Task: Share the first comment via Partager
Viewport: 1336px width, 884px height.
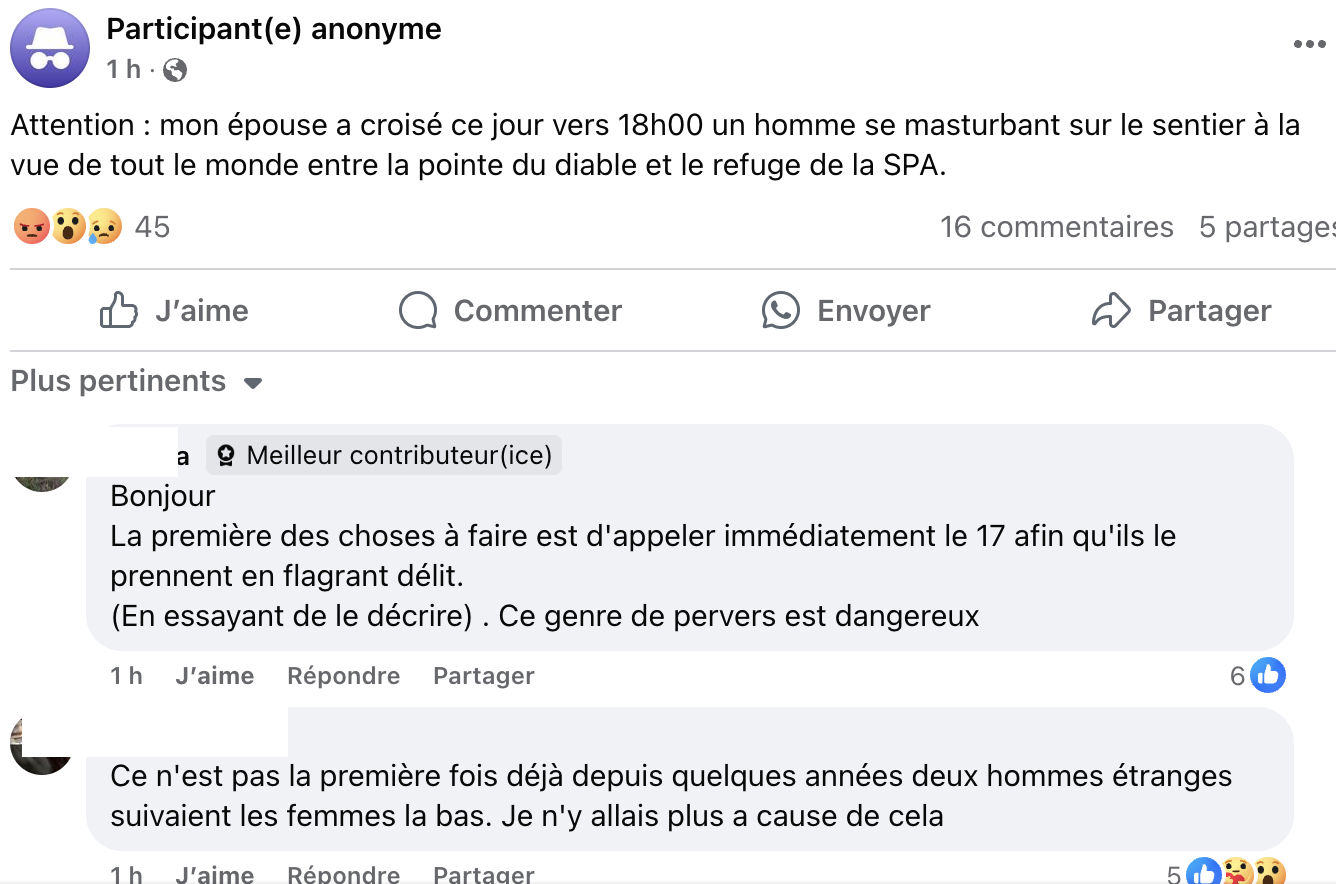Action: pyautogui.click(x=483, y=676)
